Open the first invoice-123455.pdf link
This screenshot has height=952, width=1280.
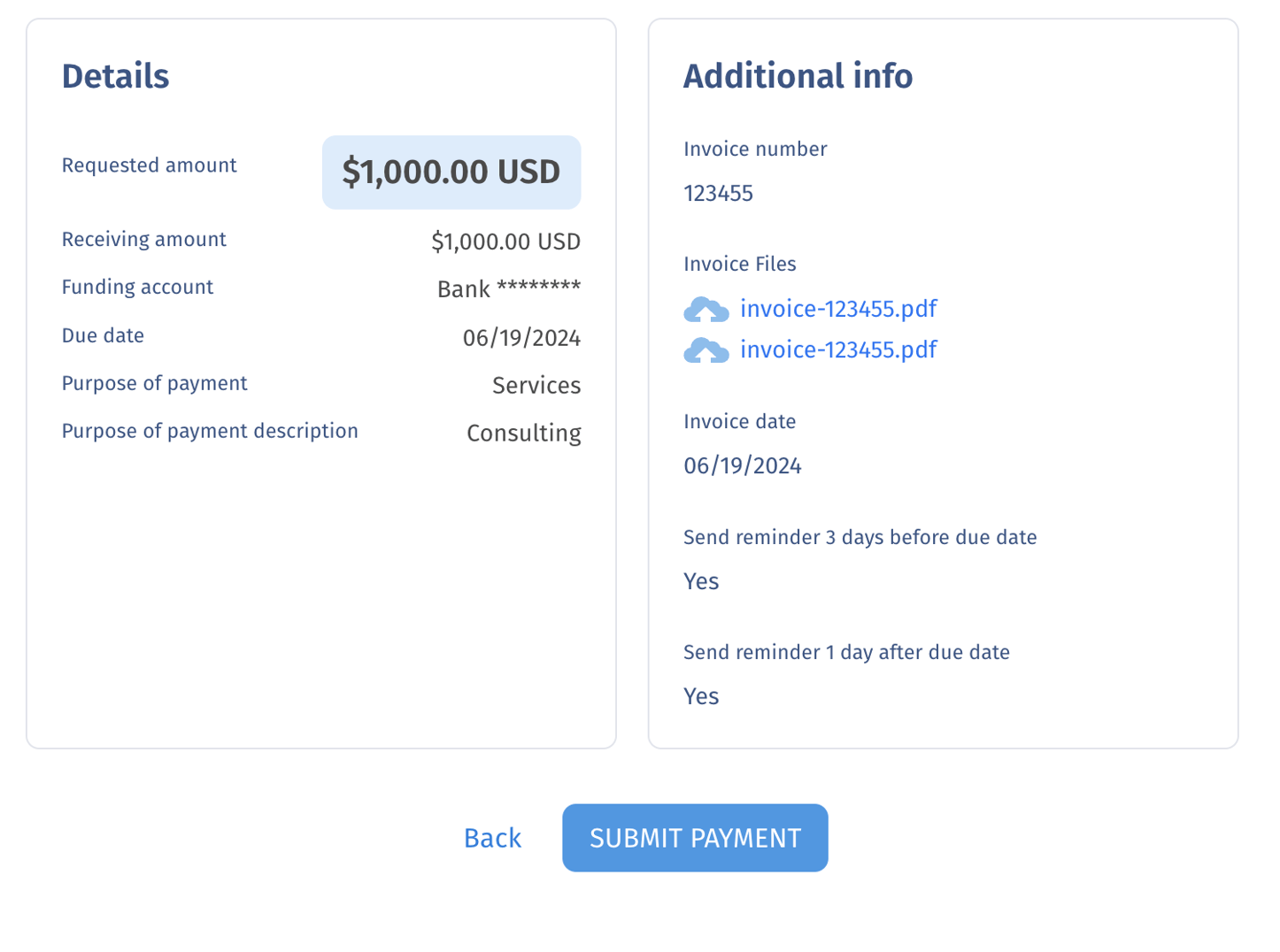point(838,309)
